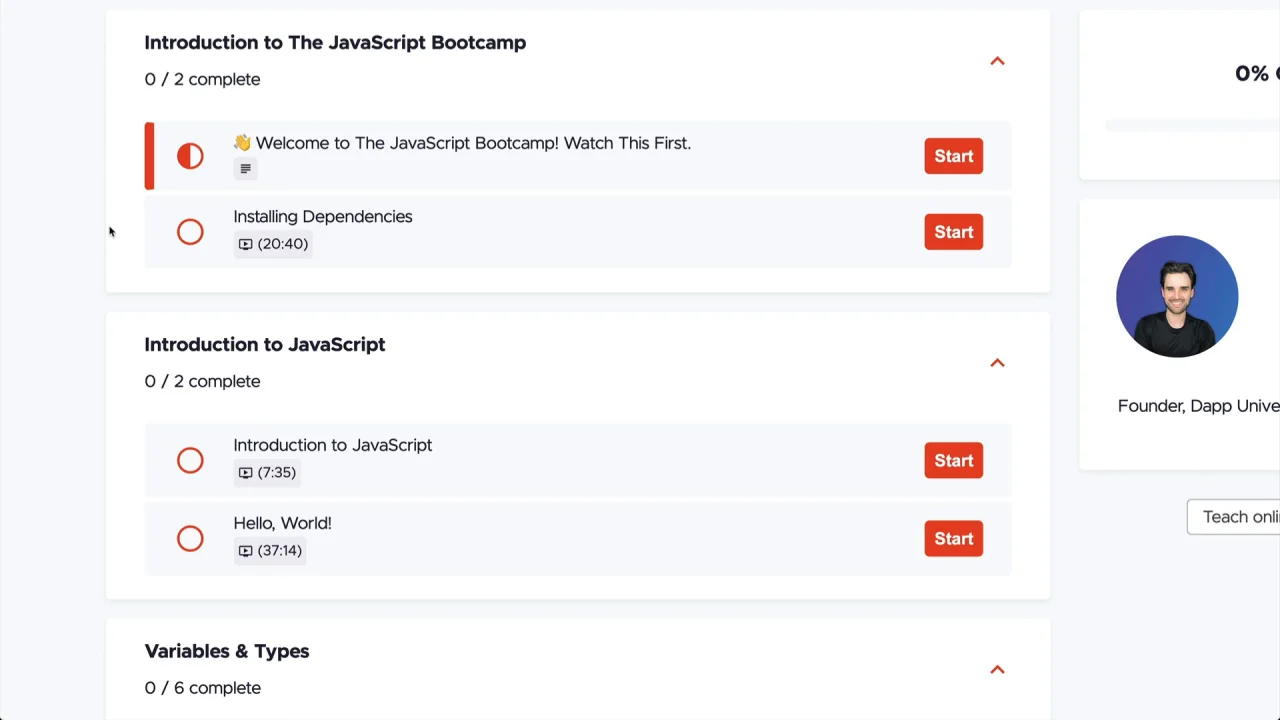This screenshot has width=1280, height=720.
Task: Click video icon under Installing Dependencies
Action: click(245, 244)
